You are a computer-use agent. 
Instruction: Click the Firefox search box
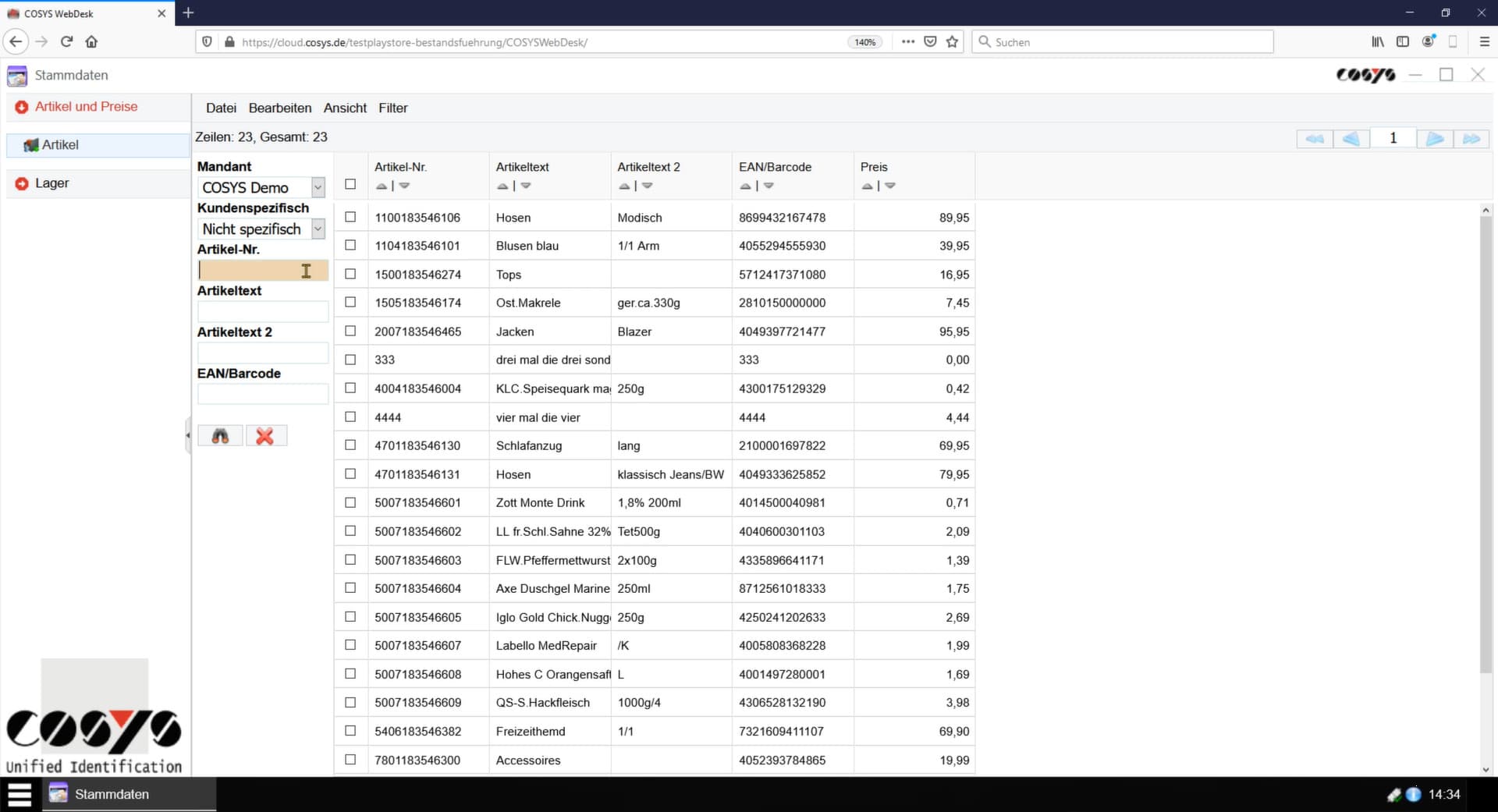click(x=1123, y=42)
